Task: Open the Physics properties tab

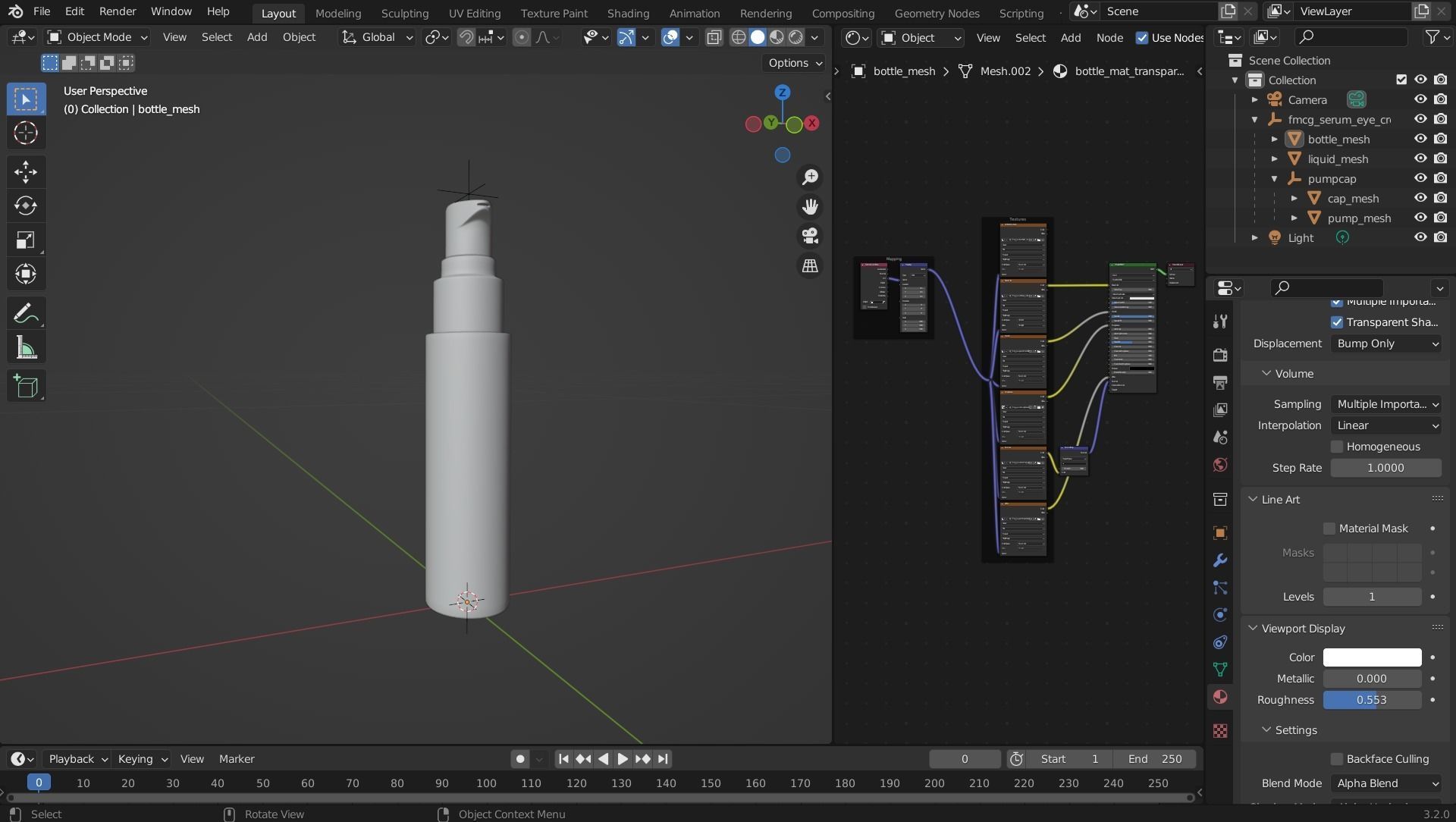Action: 1220,615
